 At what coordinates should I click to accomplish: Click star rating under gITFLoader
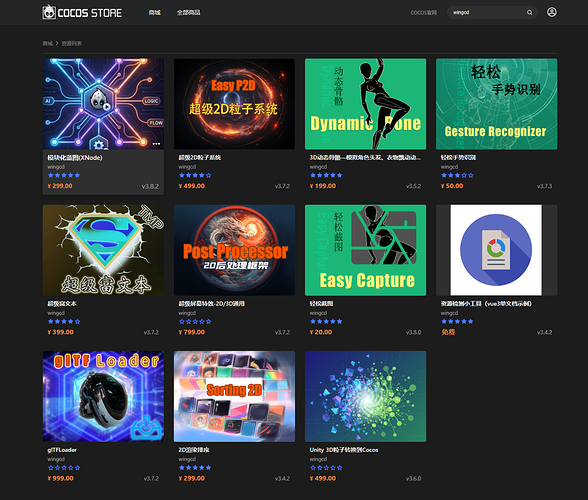pos(64,468)
